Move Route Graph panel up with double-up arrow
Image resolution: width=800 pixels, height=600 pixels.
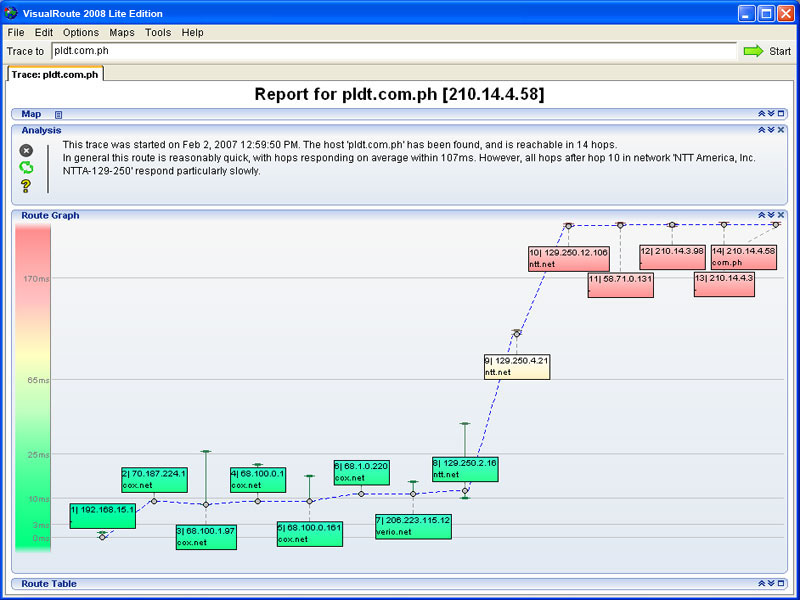pos(762,215)
